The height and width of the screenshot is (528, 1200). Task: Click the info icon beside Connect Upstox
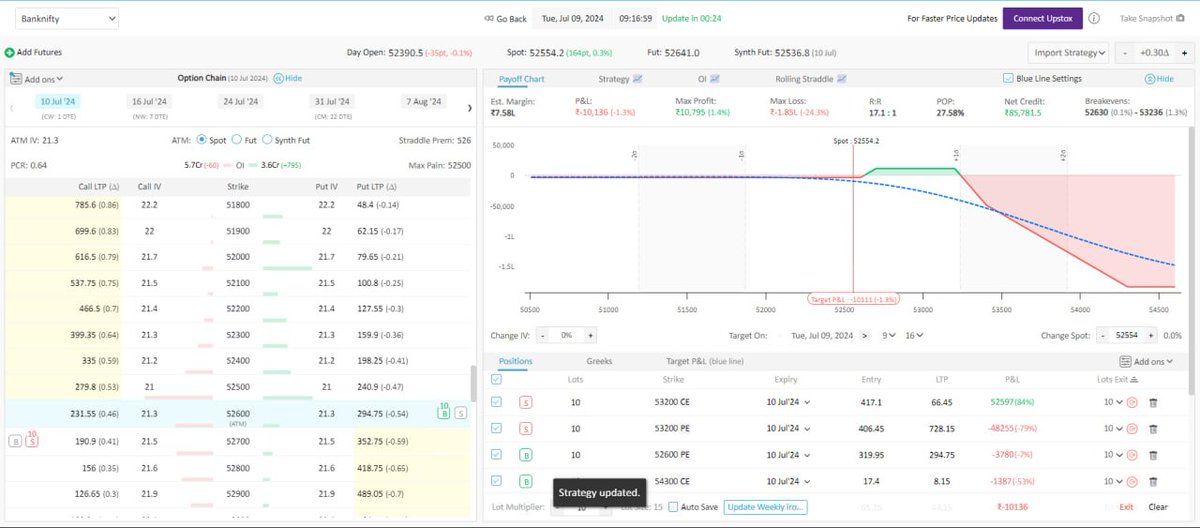click(x=1094, y=18)
